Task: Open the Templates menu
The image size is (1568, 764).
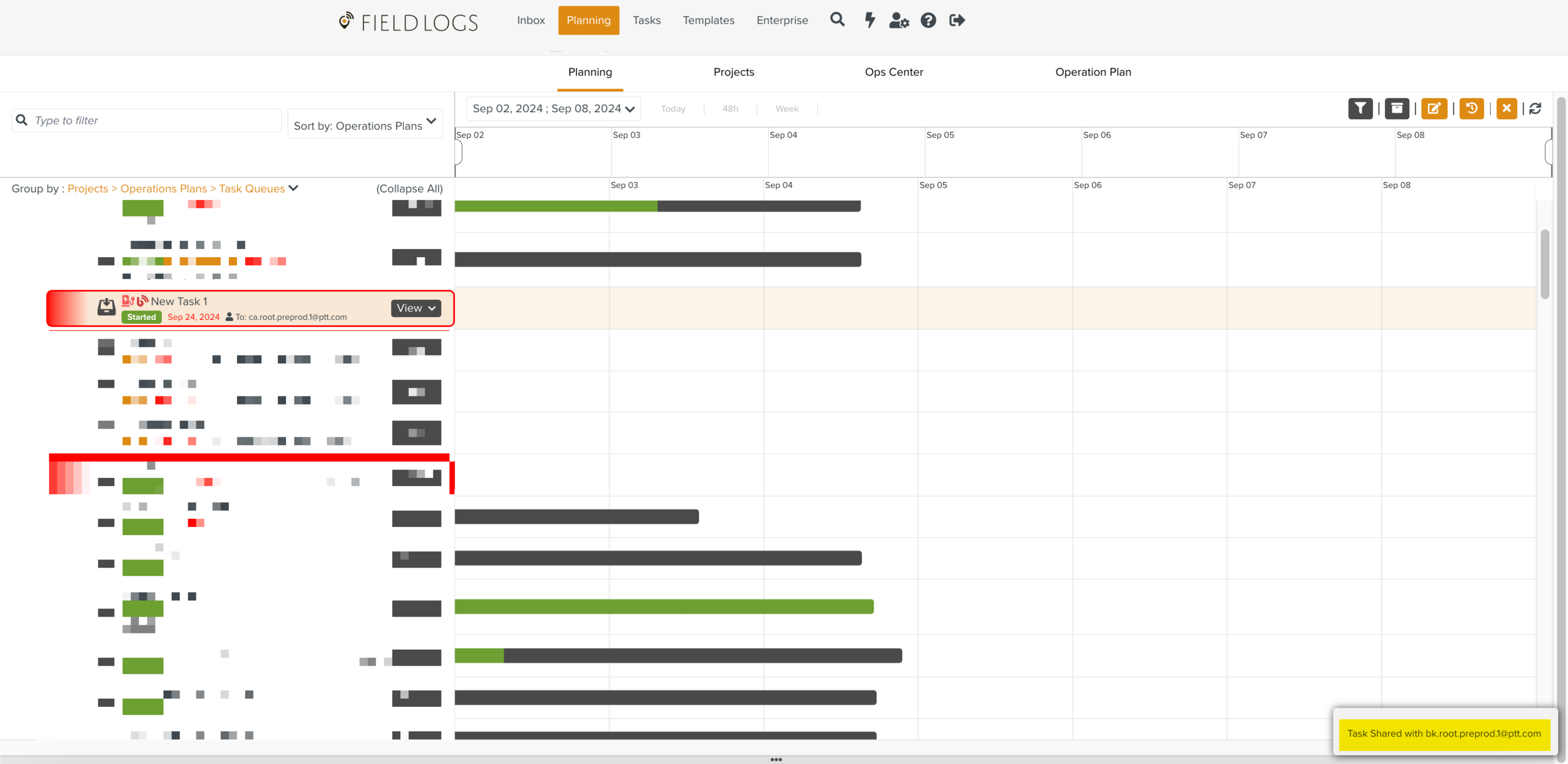Action: click(x=708, y=20)
